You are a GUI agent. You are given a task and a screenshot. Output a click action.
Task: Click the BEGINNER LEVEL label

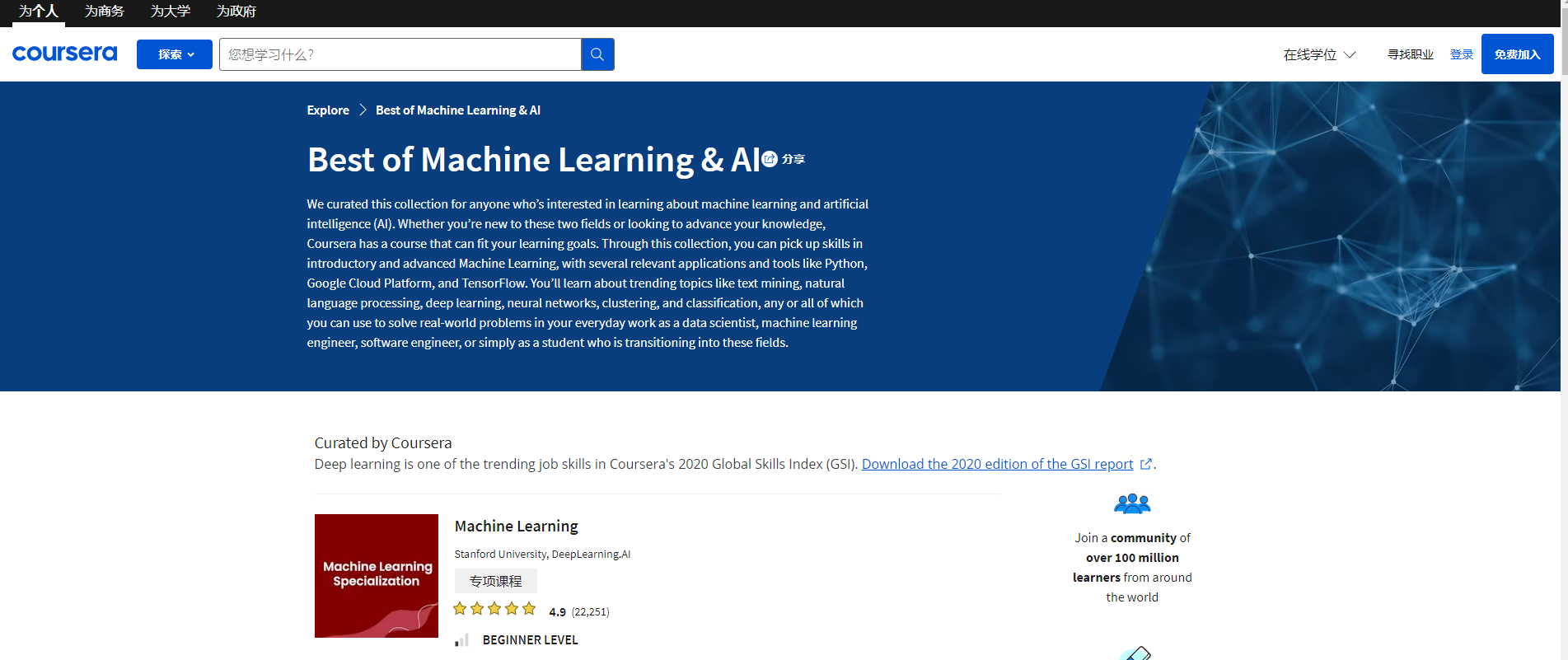click(531, 640)
